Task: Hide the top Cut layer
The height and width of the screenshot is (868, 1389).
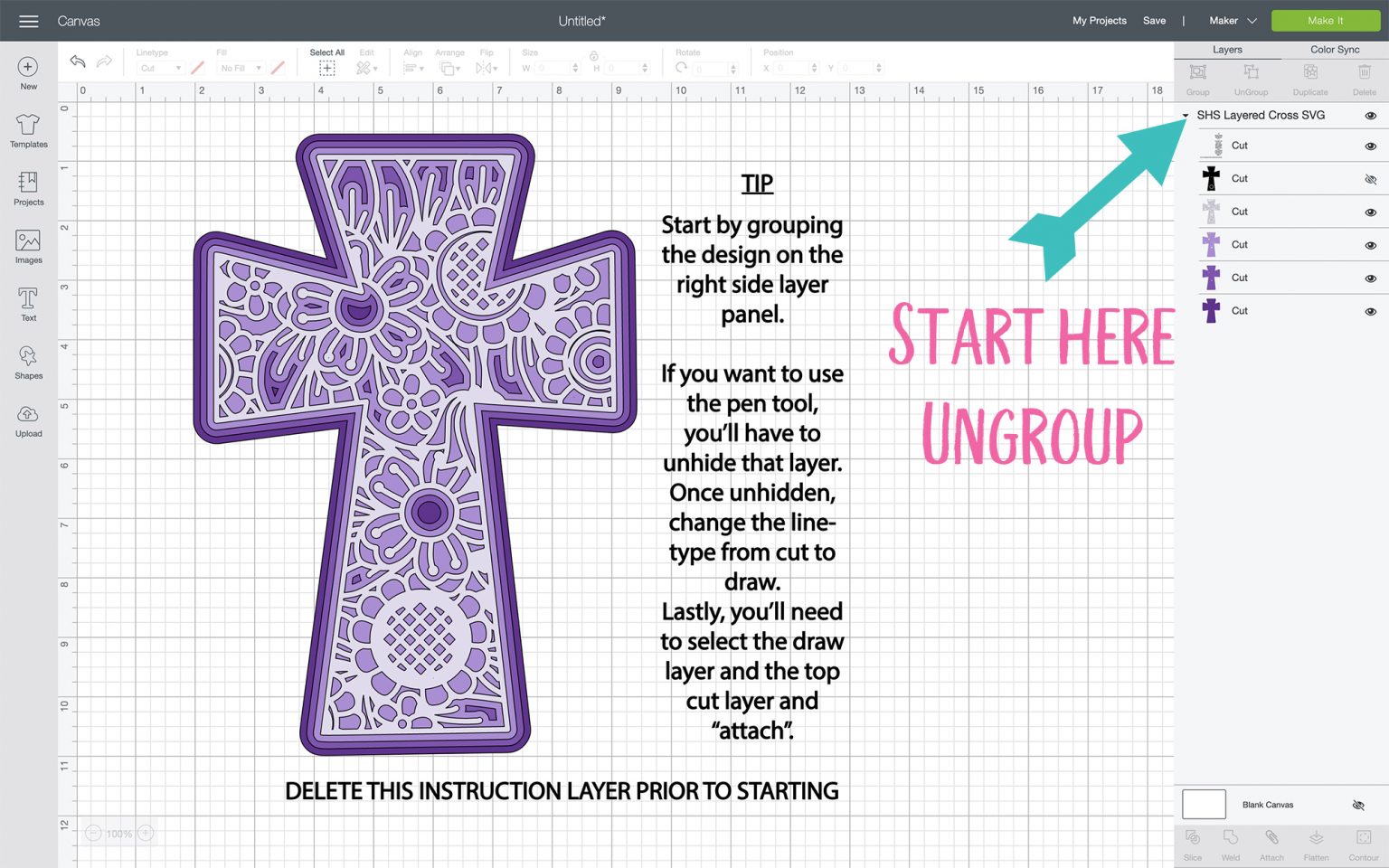Action: (x=1370, y=145)
